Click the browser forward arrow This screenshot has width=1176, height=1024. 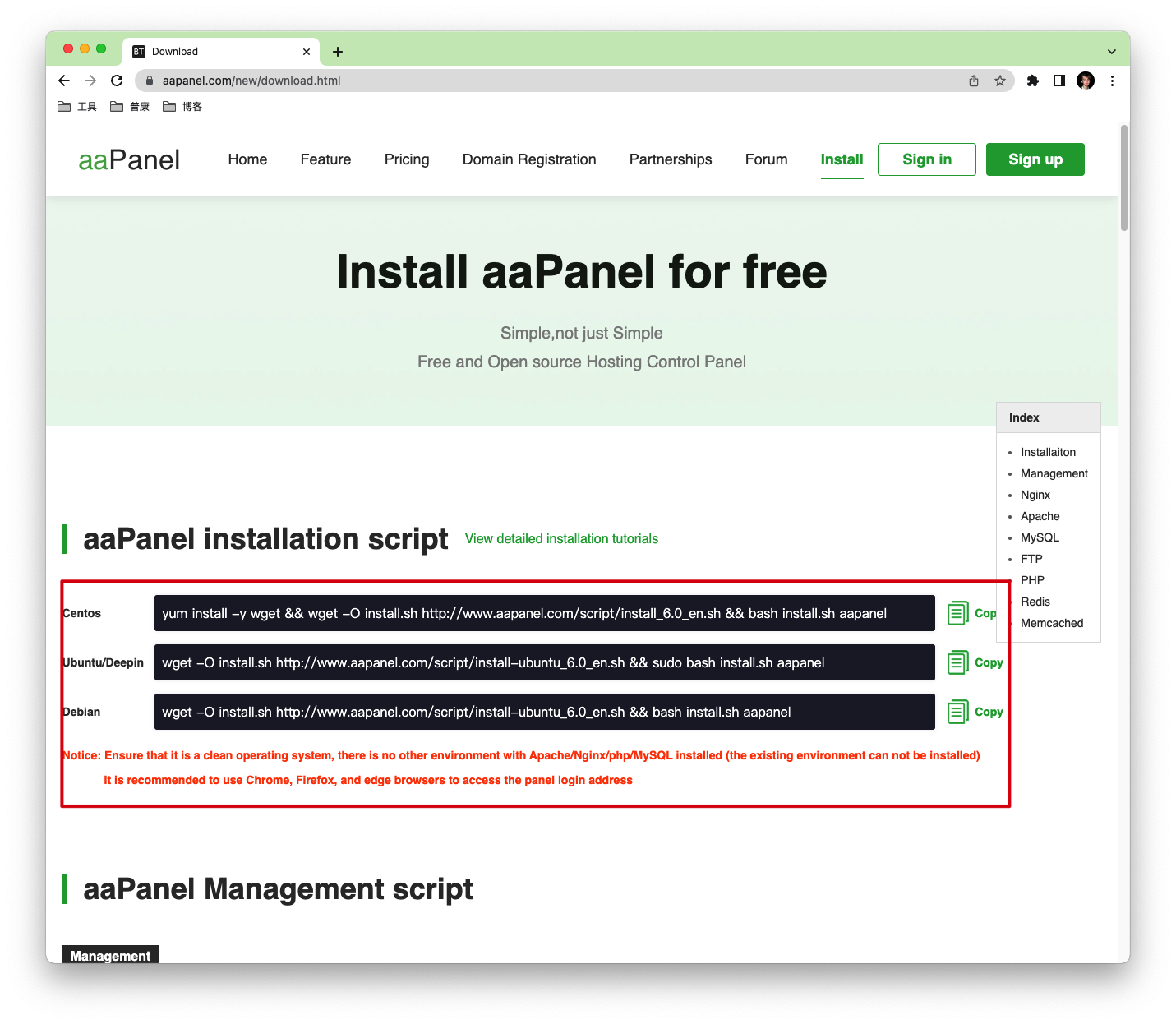click(x=90, y=81)
